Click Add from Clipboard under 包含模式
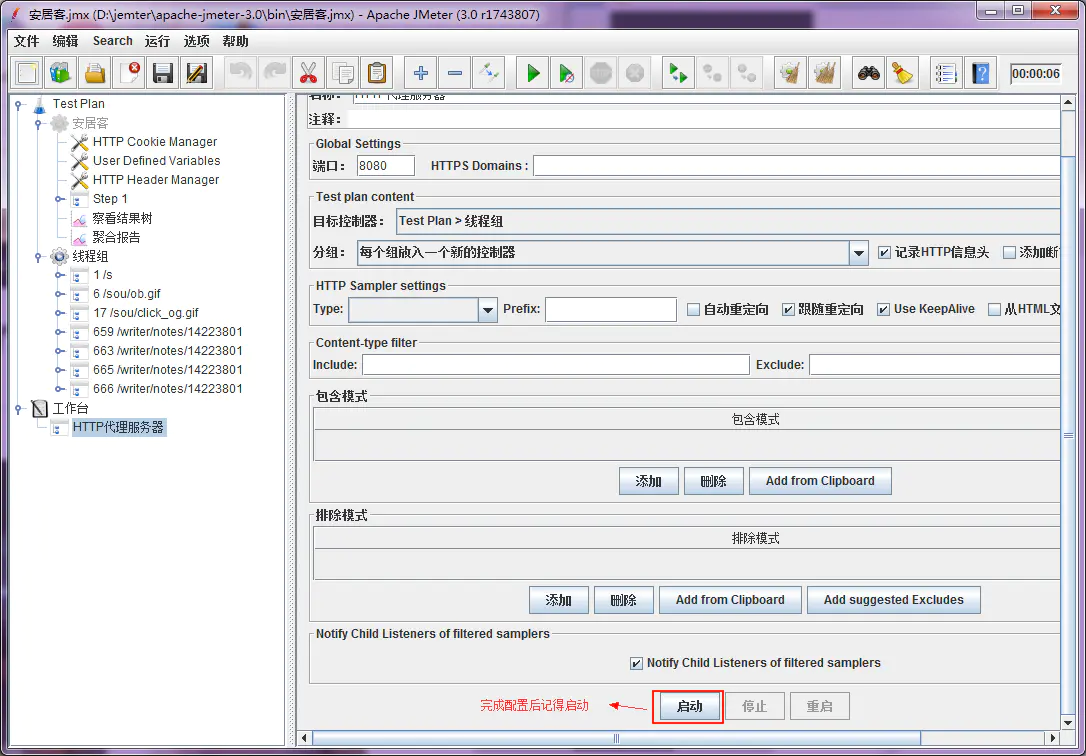This screenshot has height=756, width=1086. coord(820,481)
